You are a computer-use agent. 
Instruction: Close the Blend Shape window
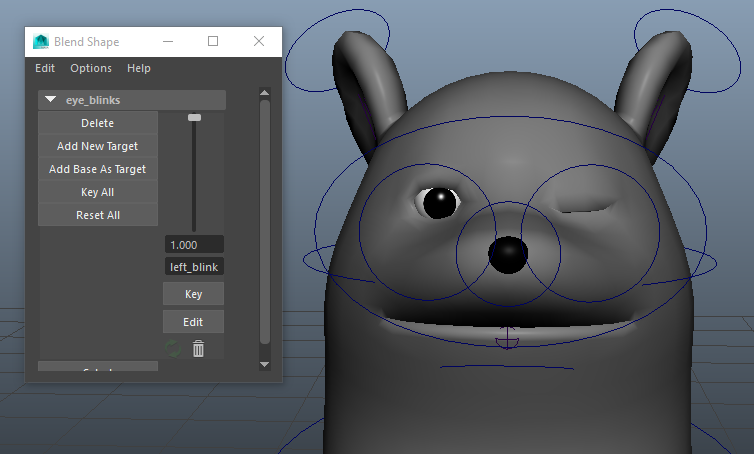pyautogui.click(x=259, y=42)
